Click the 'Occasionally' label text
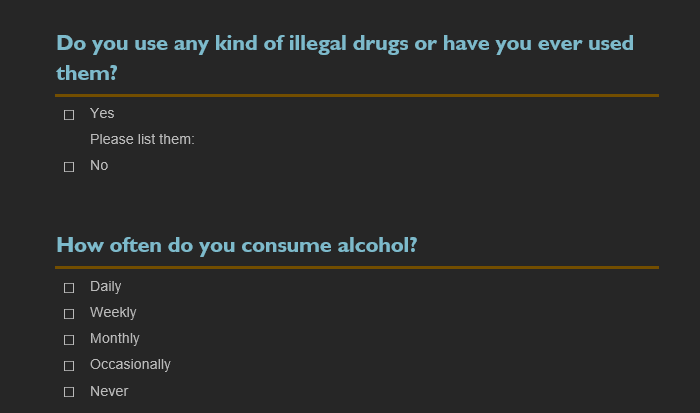700x413 pixels. pos(130,364)
